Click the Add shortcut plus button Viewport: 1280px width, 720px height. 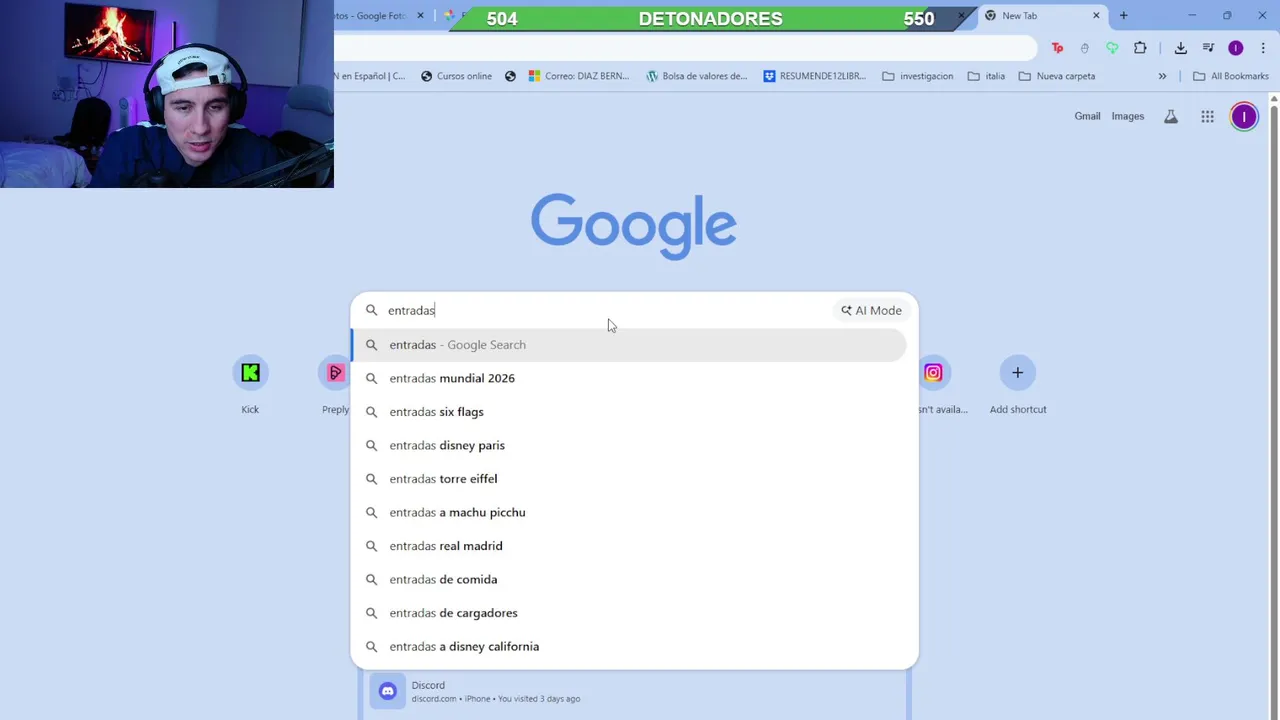(x=1017, y=373)
